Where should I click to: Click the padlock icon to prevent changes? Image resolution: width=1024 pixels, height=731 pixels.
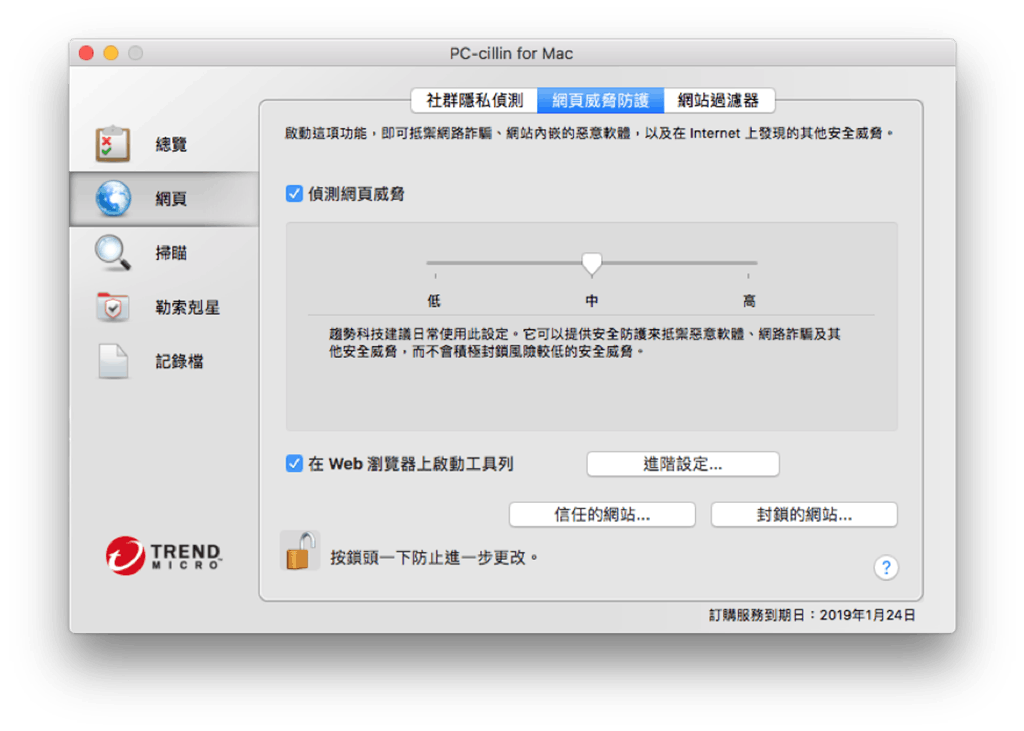click(x=300, y=551)
